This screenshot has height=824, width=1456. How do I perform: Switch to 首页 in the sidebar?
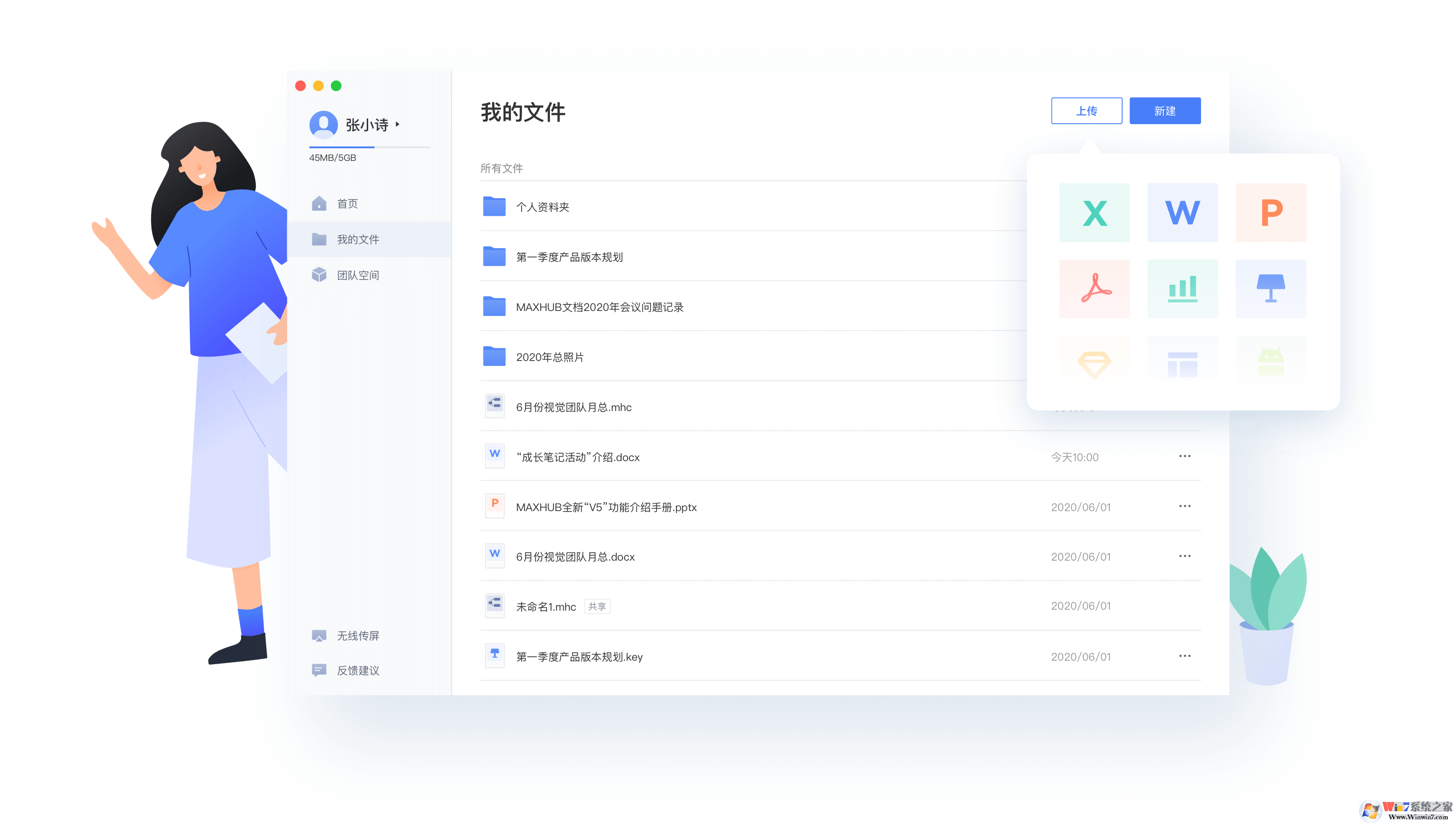point(347,204)
